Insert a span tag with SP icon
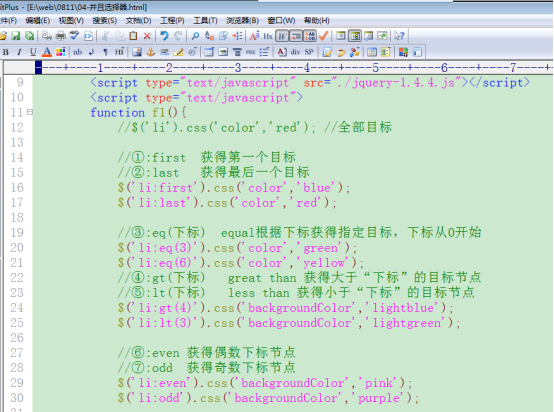Screen dimensions: 554x412 pyautogui.click(x=309, y=52)
